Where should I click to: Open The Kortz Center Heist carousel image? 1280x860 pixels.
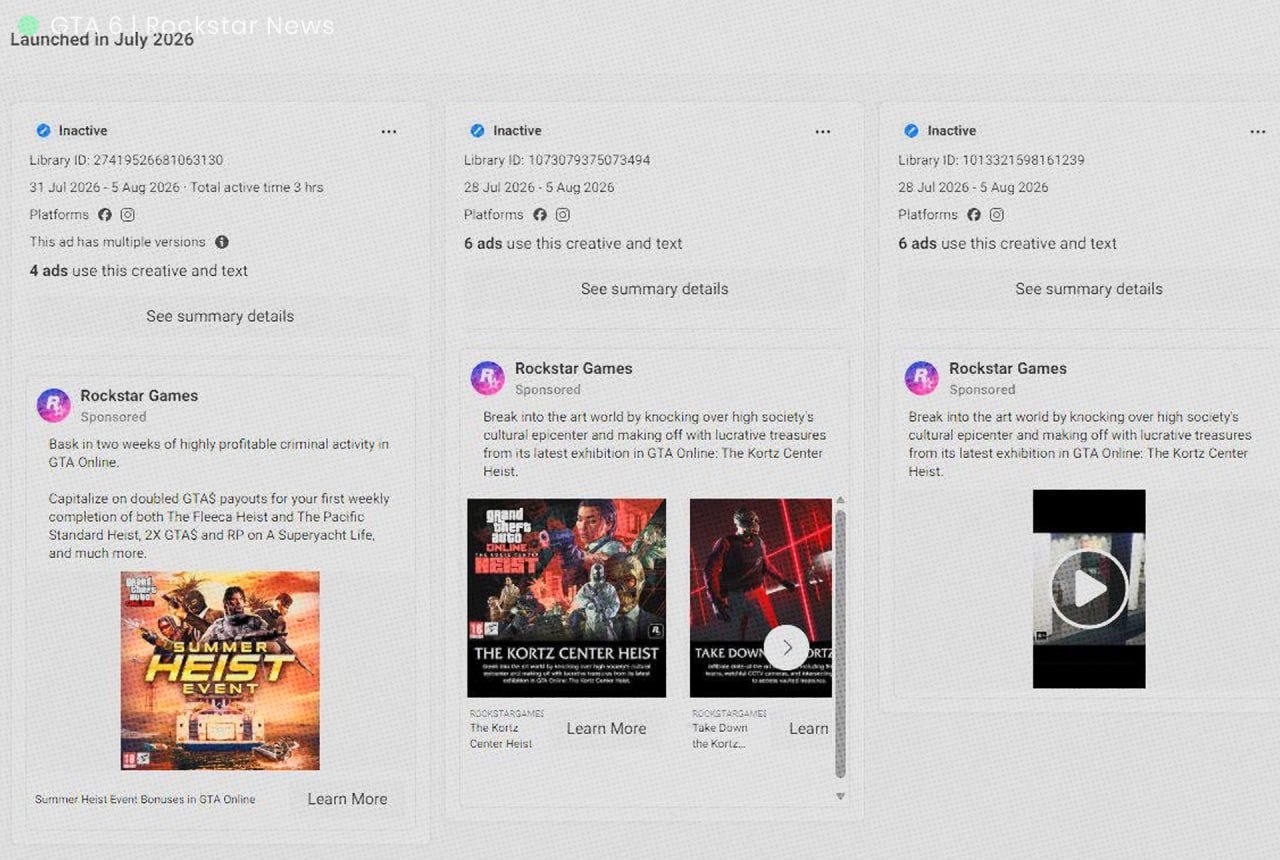(567, 598)
